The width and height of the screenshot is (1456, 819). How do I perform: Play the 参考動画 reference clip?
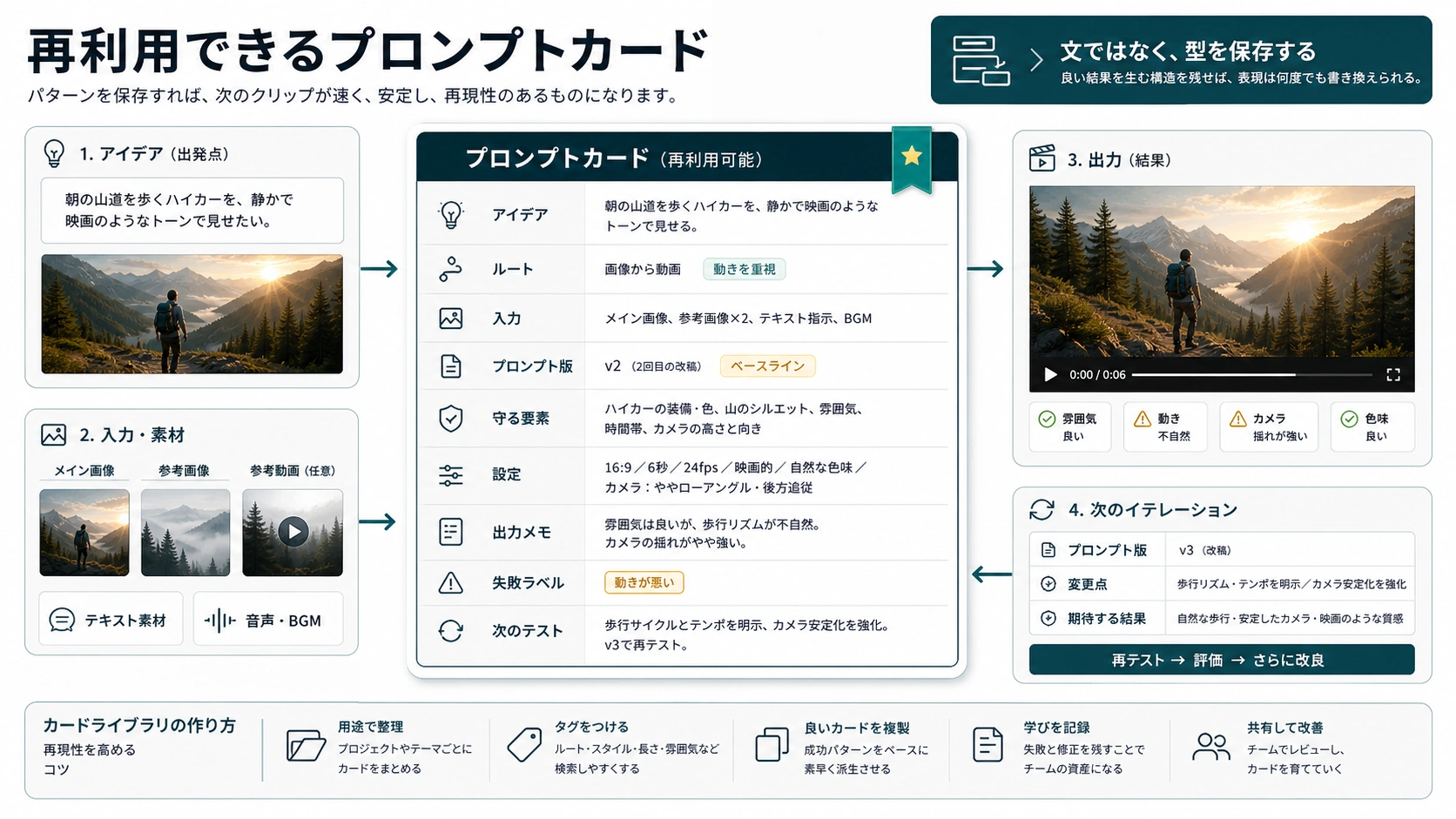[293, 532]
